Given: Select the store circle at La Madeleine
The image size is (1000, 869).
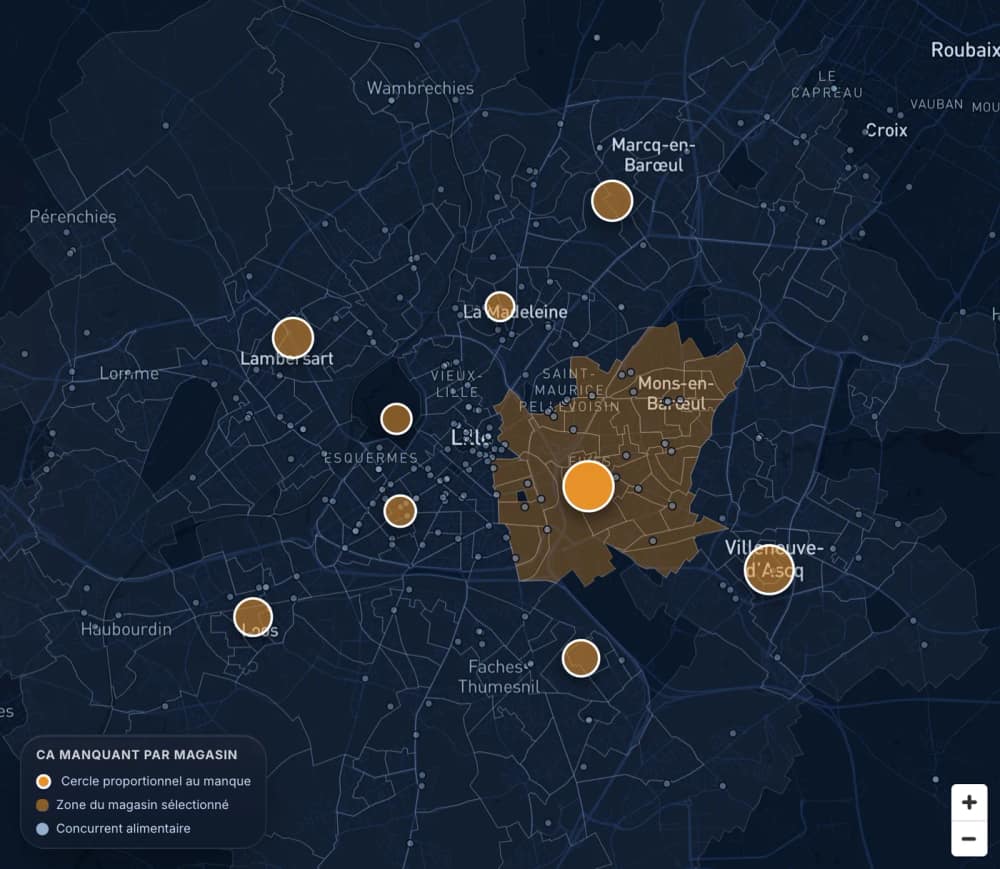Looking at the screenshot, I should 499,307.
